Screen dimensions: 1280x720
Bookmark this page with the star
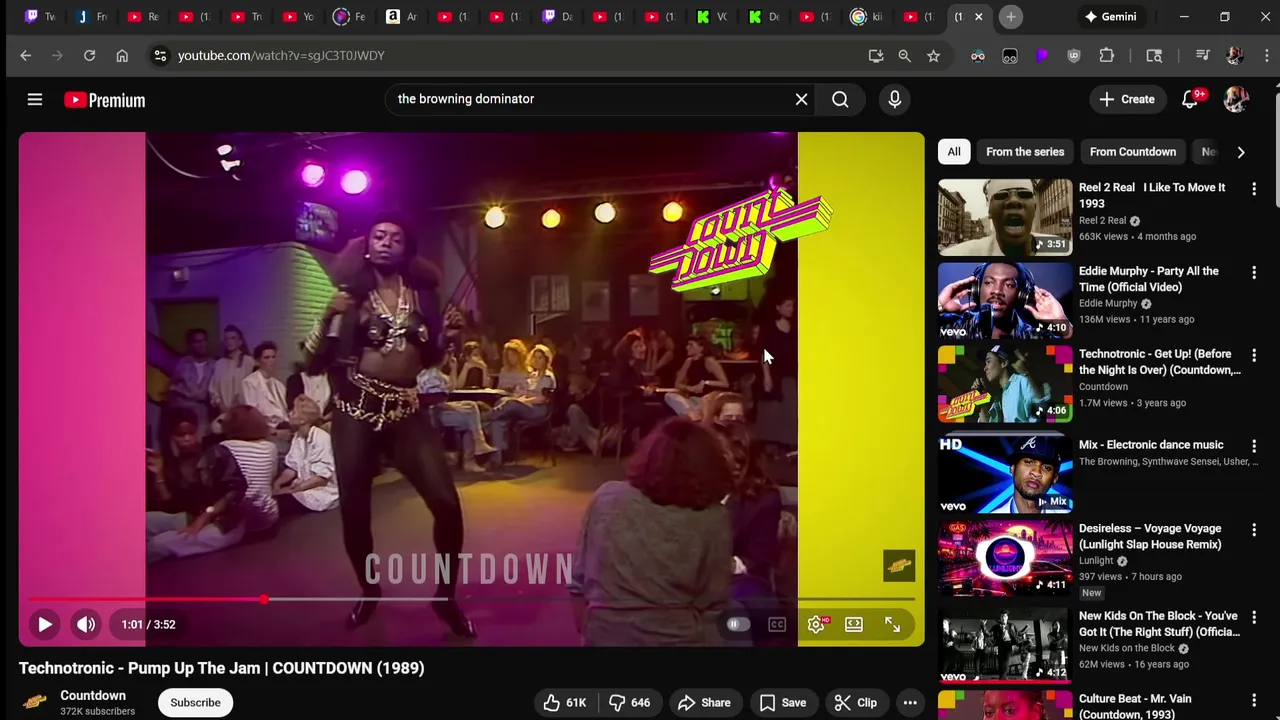pyautogui.click(x=934, y=56)
